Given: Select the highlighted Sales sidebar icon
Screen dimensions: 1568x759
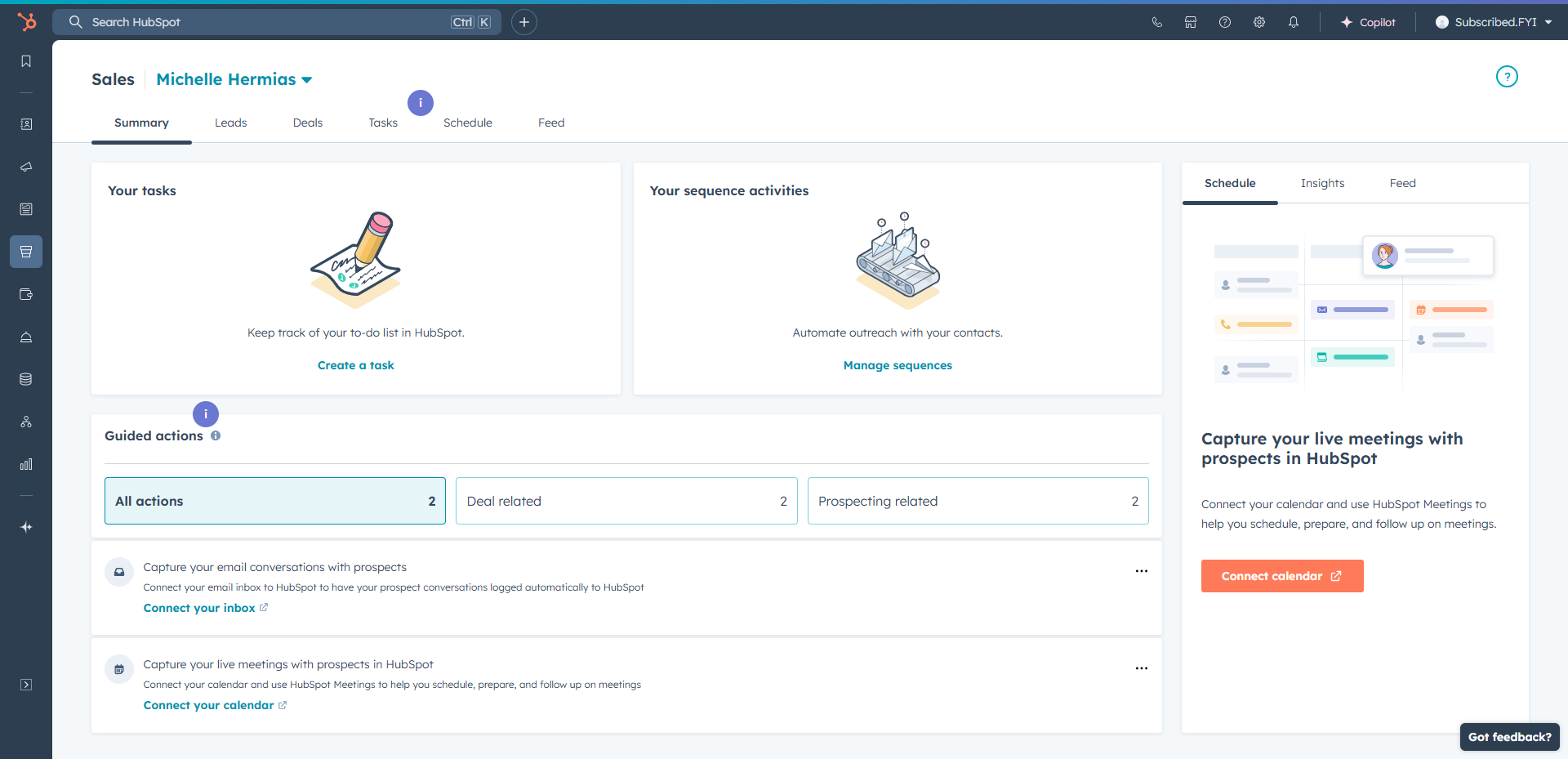Looking at the screenshot, I should tap(26, 252).
